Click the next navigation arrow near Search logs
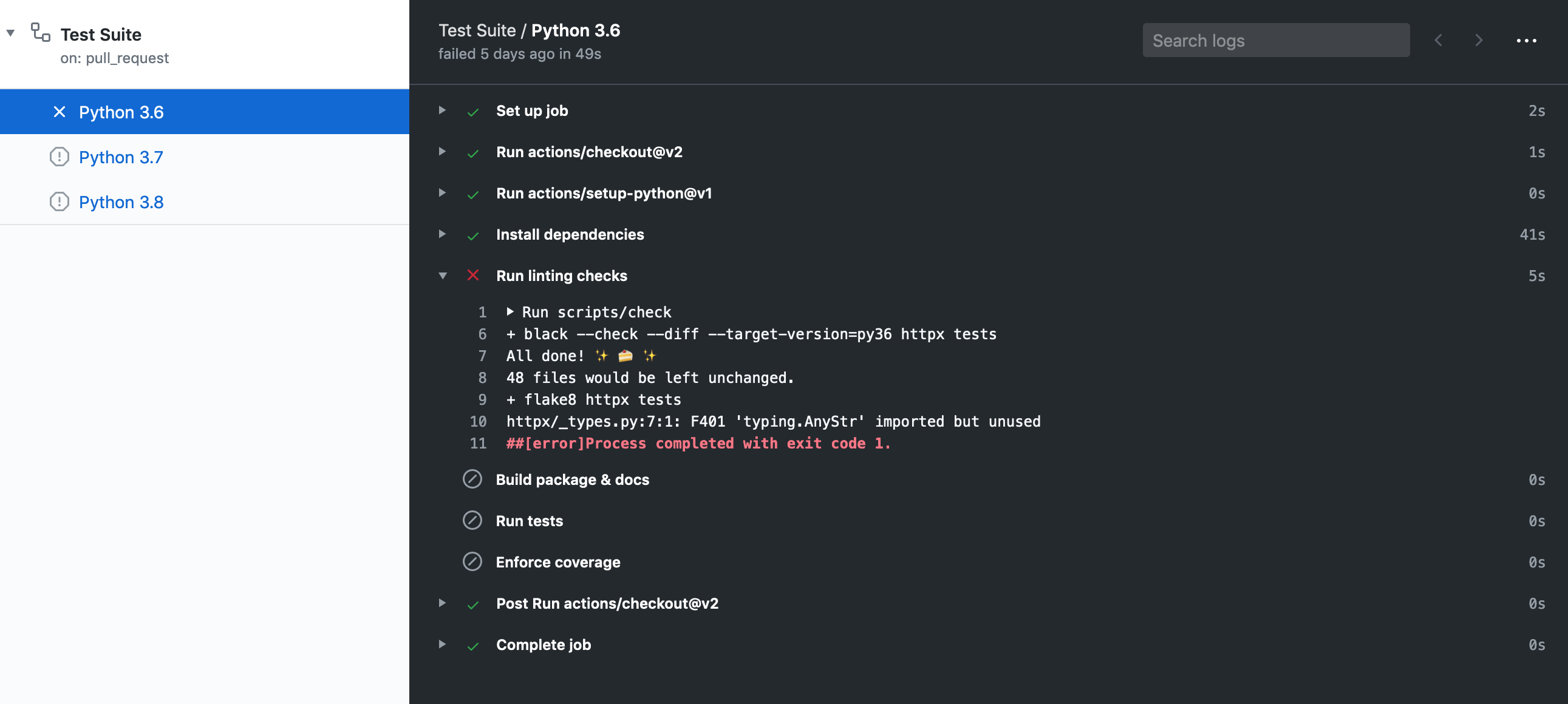This screenshot has width=1568, height=704. (x=1479, y=40)
